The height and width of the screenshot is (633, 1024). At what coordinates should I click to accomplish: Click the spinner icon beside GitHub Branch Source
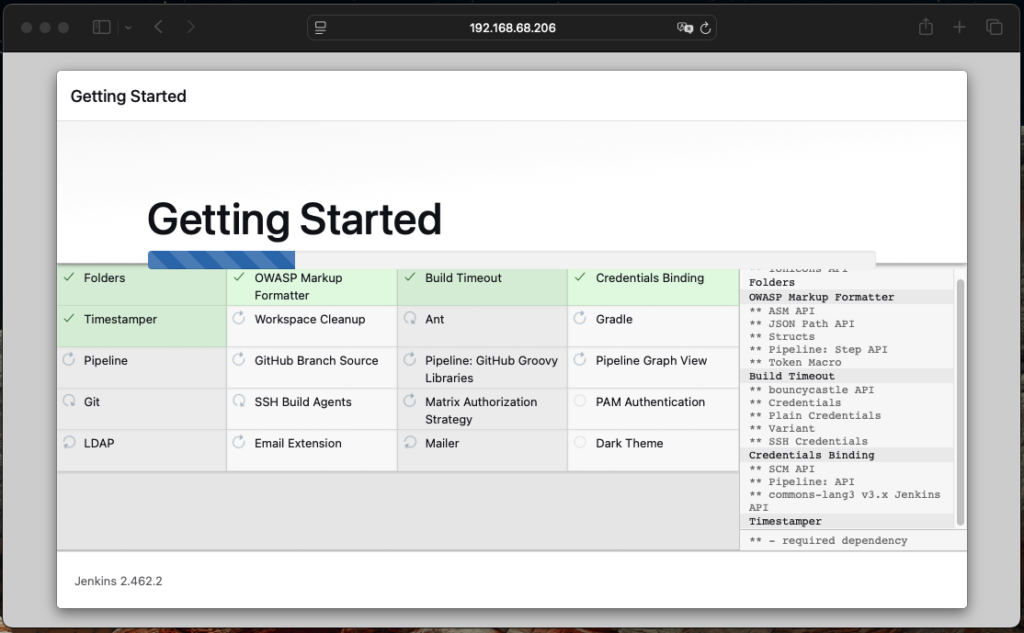[x=239, y=359]
